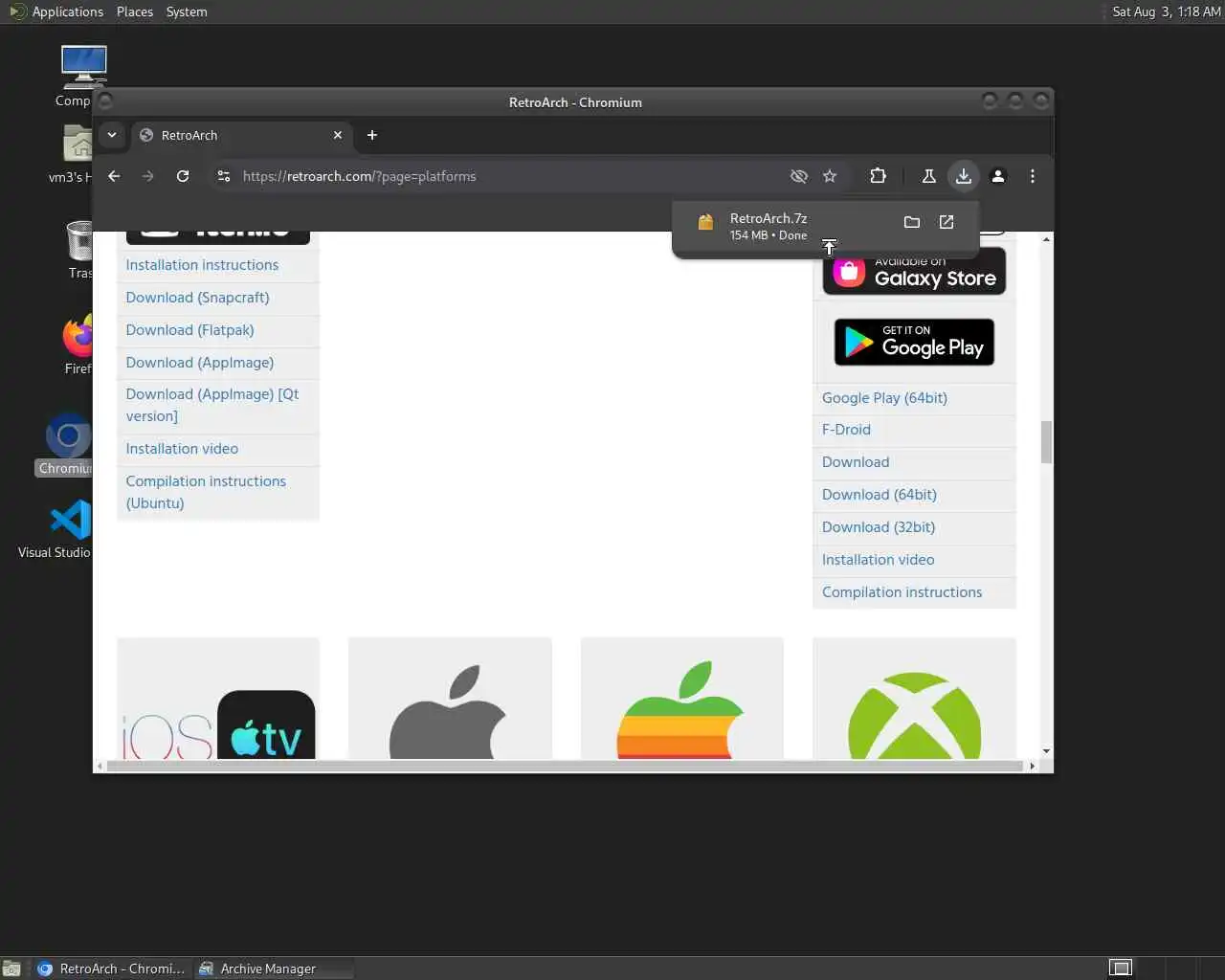Click Android Download (64bit) link
The width and height of the screenshot is (1225, 980).
[879, 495]
